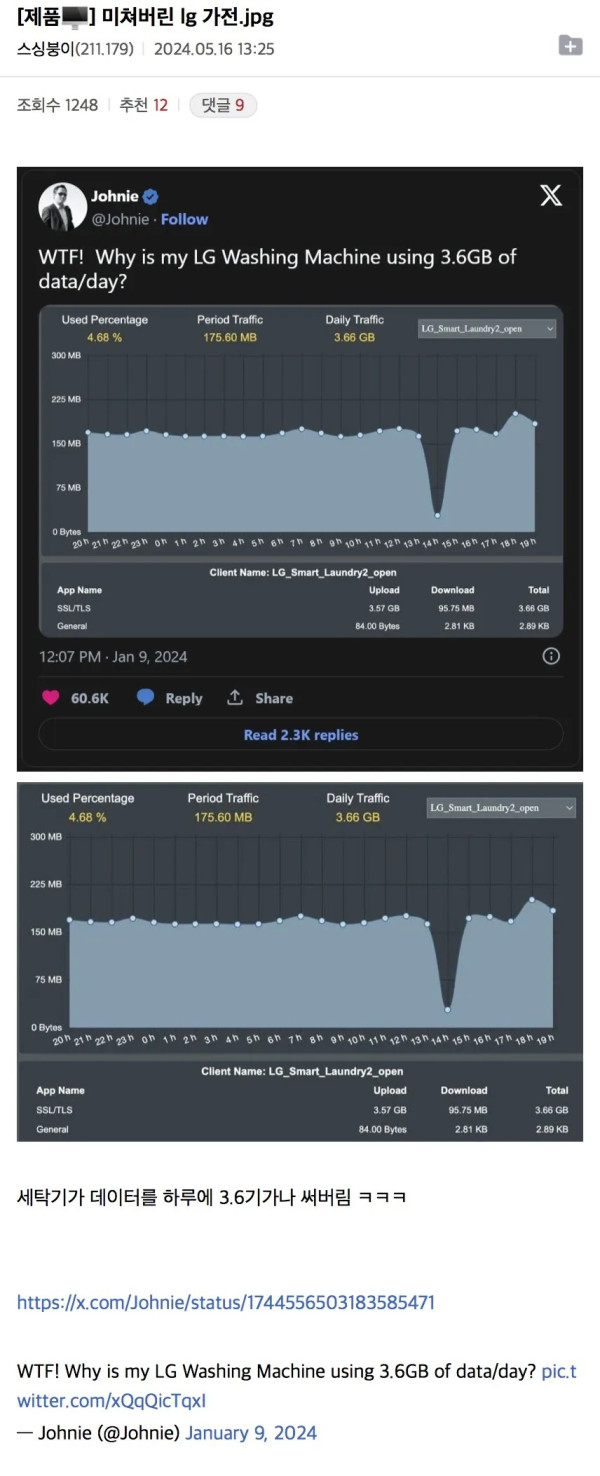Click the @Johnie handle in tweet
The image size is (600, 1476).
(120, 219)
